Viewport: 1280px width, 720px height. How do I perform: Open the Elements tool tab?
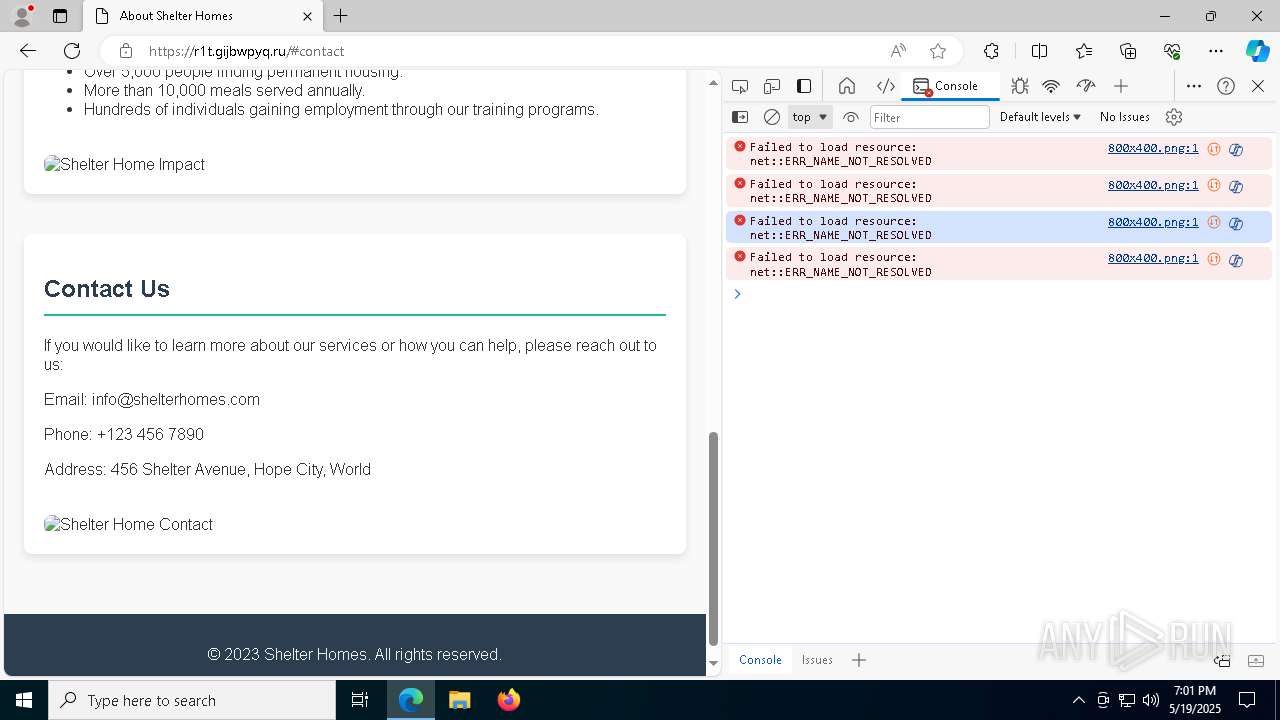click(x=885, y=86)
